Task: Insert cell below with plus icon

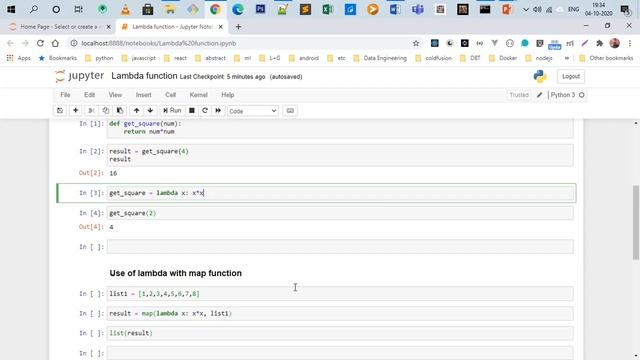Action: click(76, 111)
